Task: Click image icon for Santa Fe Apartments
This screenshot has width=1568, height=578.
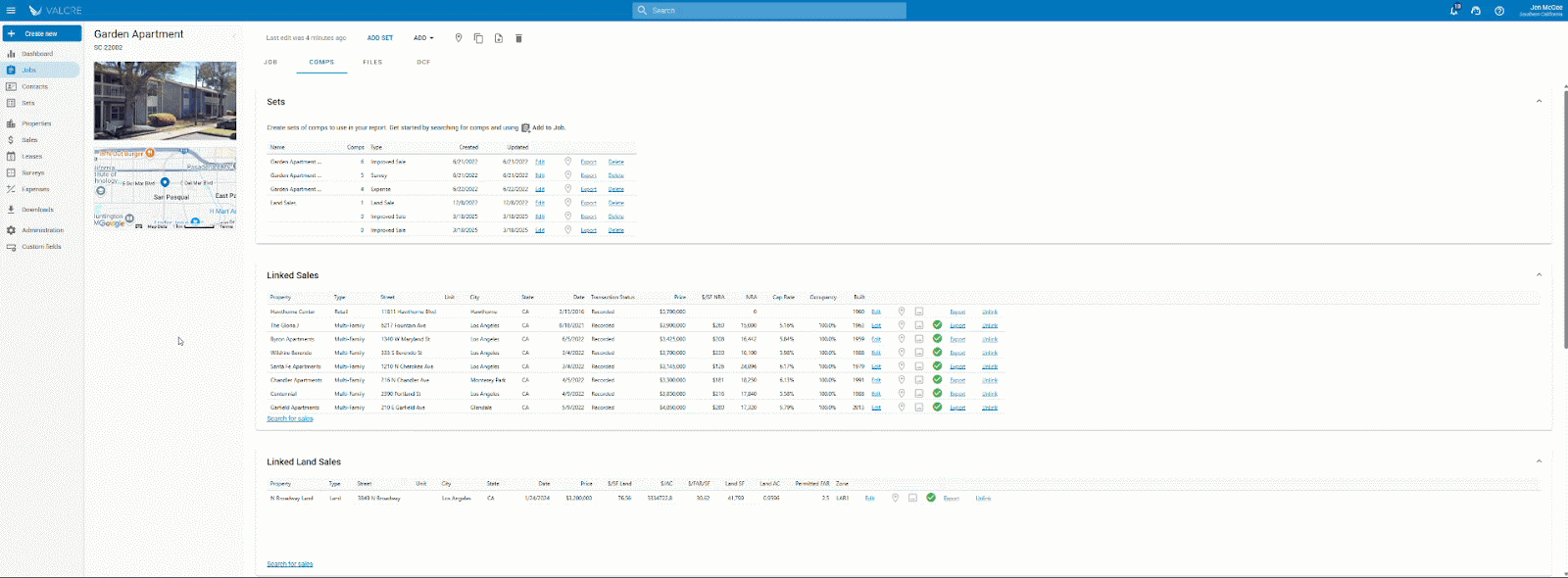Action: [919, 366]
